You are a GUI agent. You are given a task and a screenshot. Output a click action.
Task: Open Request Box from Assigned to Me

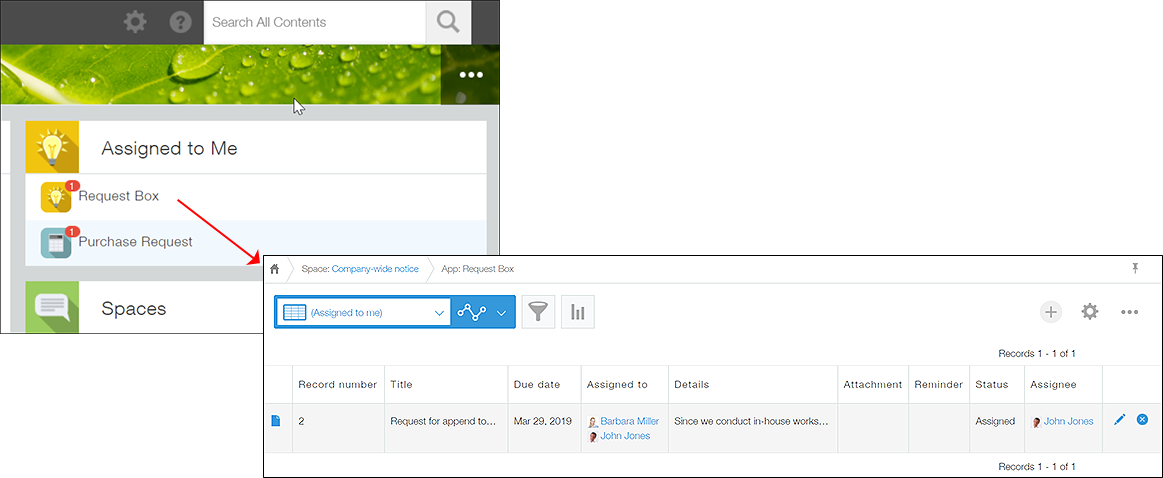coord(118,196)
